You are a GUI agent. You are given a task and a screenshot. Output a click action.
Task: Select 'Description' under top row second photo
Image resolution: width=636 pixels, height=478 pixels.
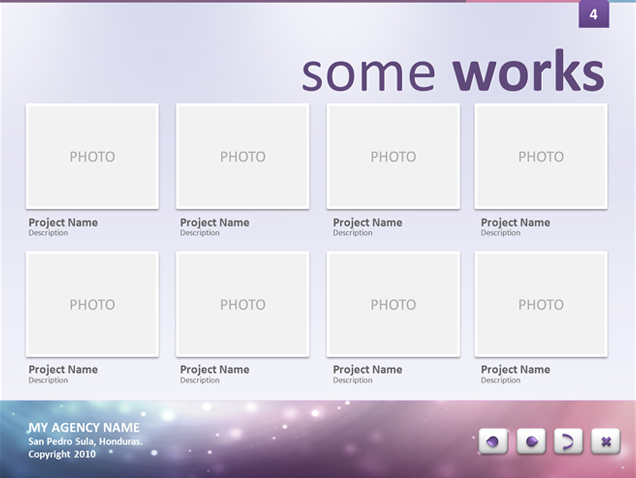200,233
